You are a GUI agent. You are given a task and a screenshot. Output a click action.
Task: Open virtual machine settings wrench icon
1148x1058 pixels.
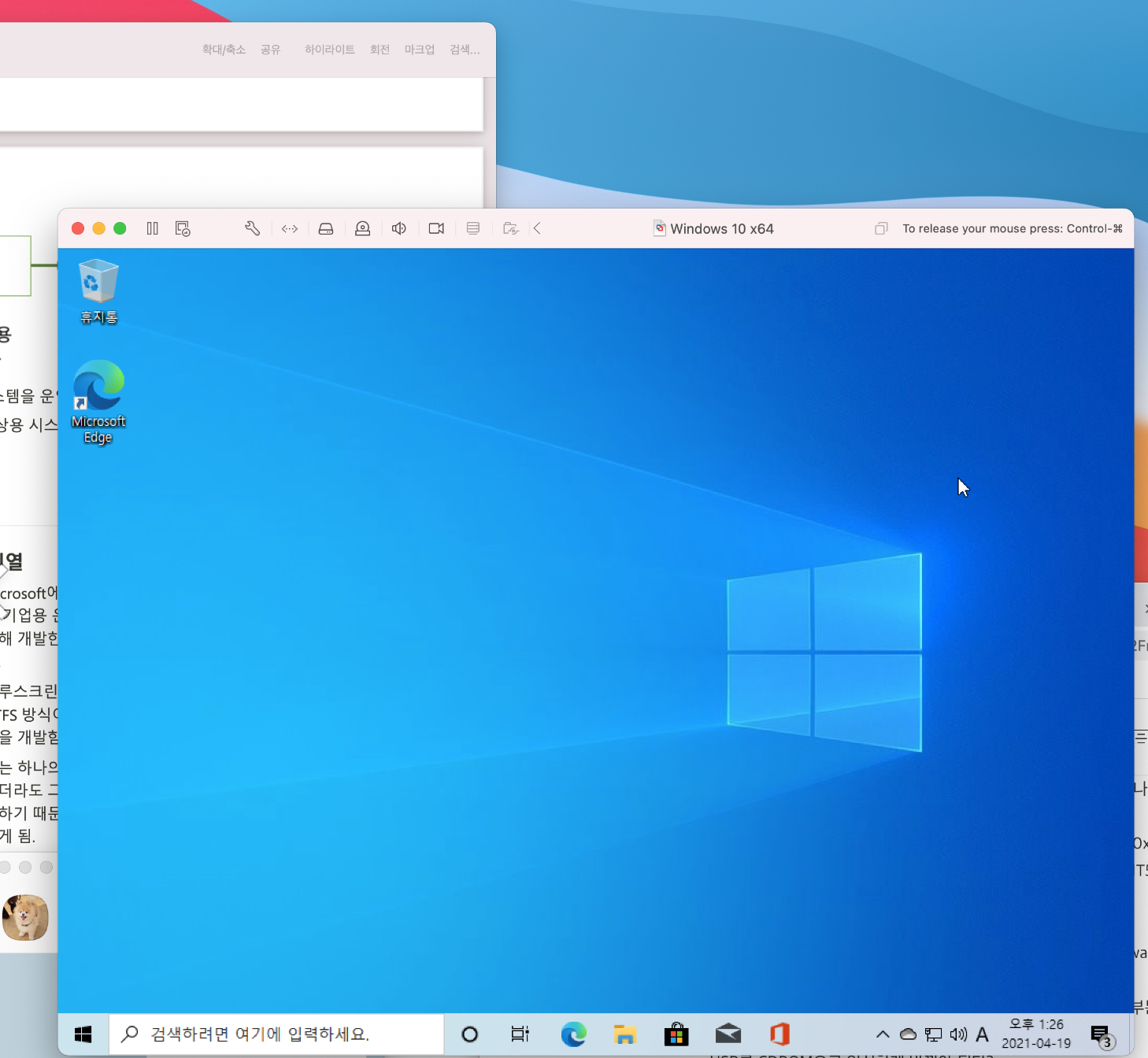(x=252, y=228)
